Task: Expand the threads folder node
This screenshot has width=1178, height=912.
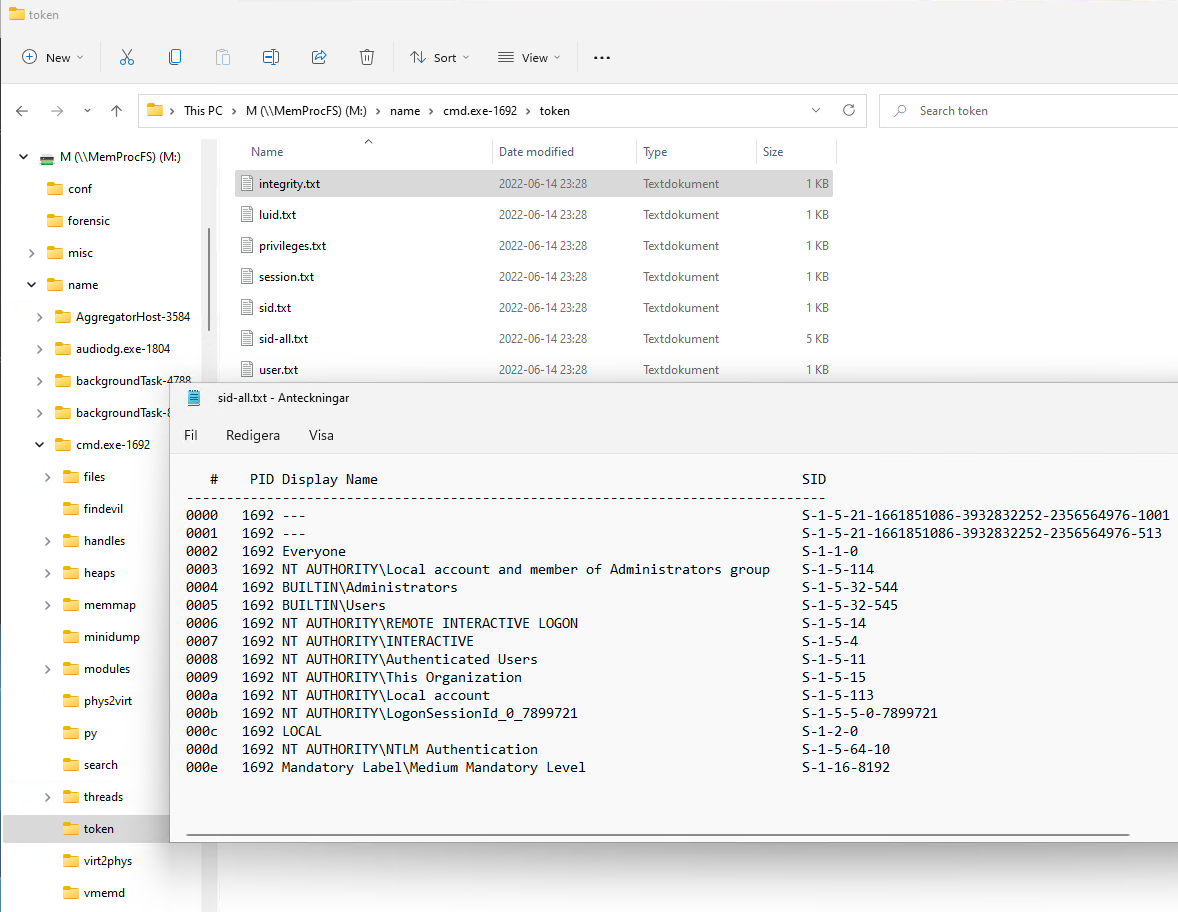Action: (x=47, y=797)
